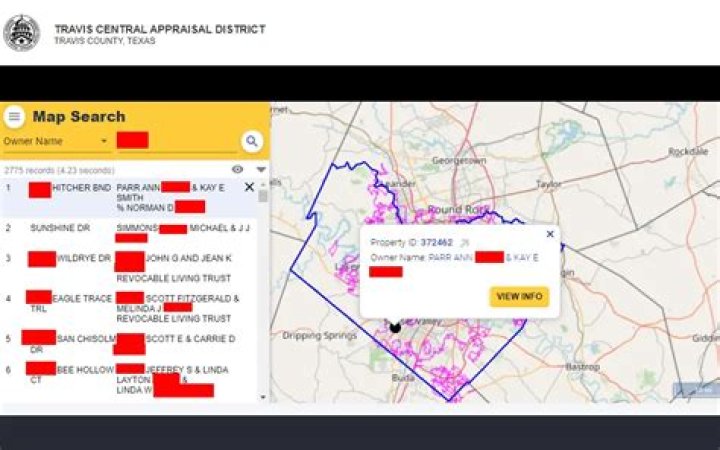720x450 pixels.
Task: Click the owner name search input field
Action: click(x=176, y=141)
